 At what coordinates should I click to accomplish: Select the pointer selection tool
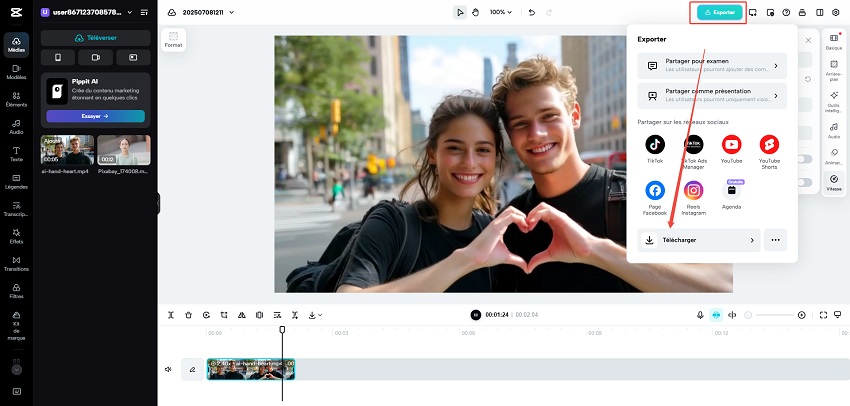[460, 12]
